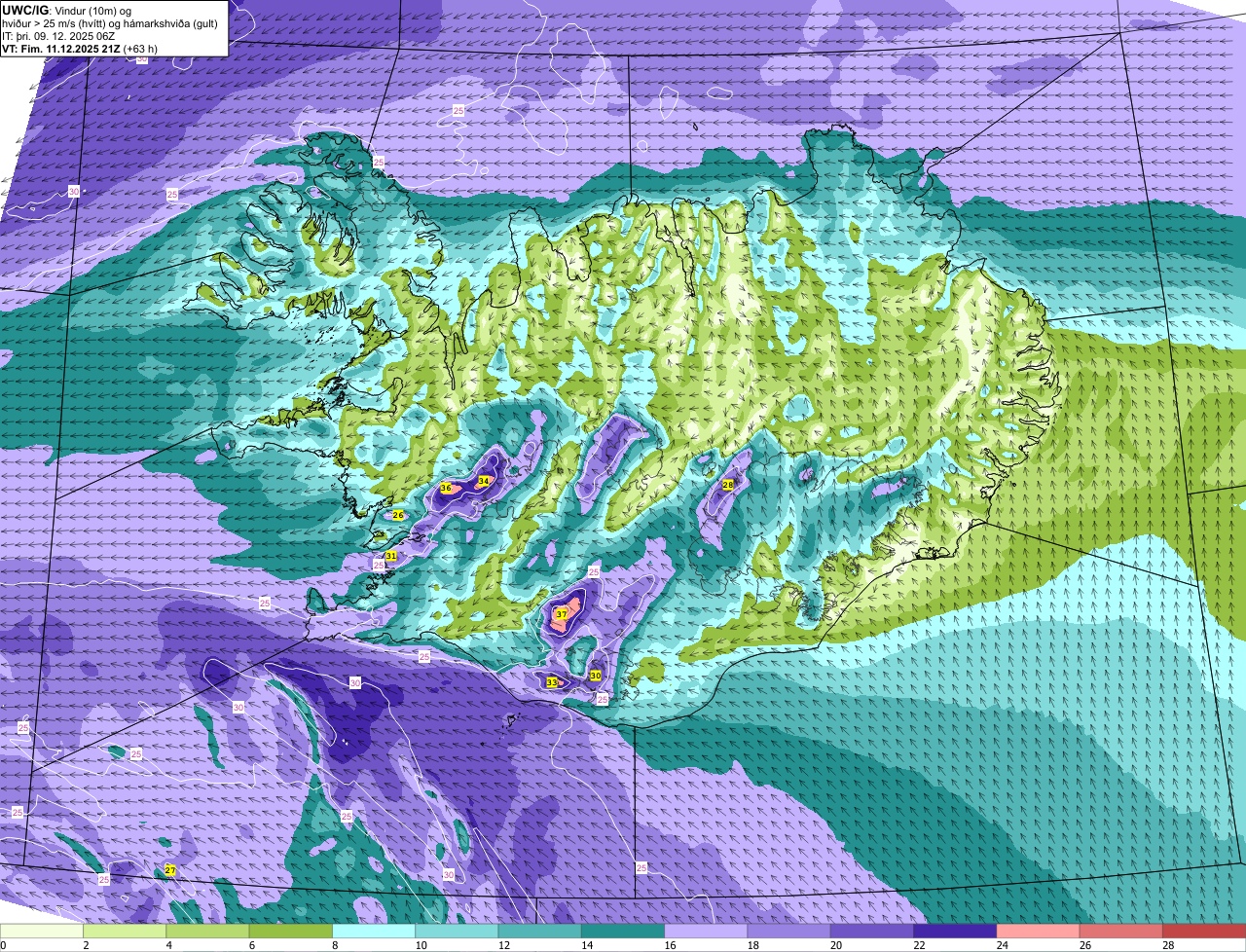The image size is (1246, 952).
Task: Click the legend segment between 26 and 28
Action: point(1120,931)
